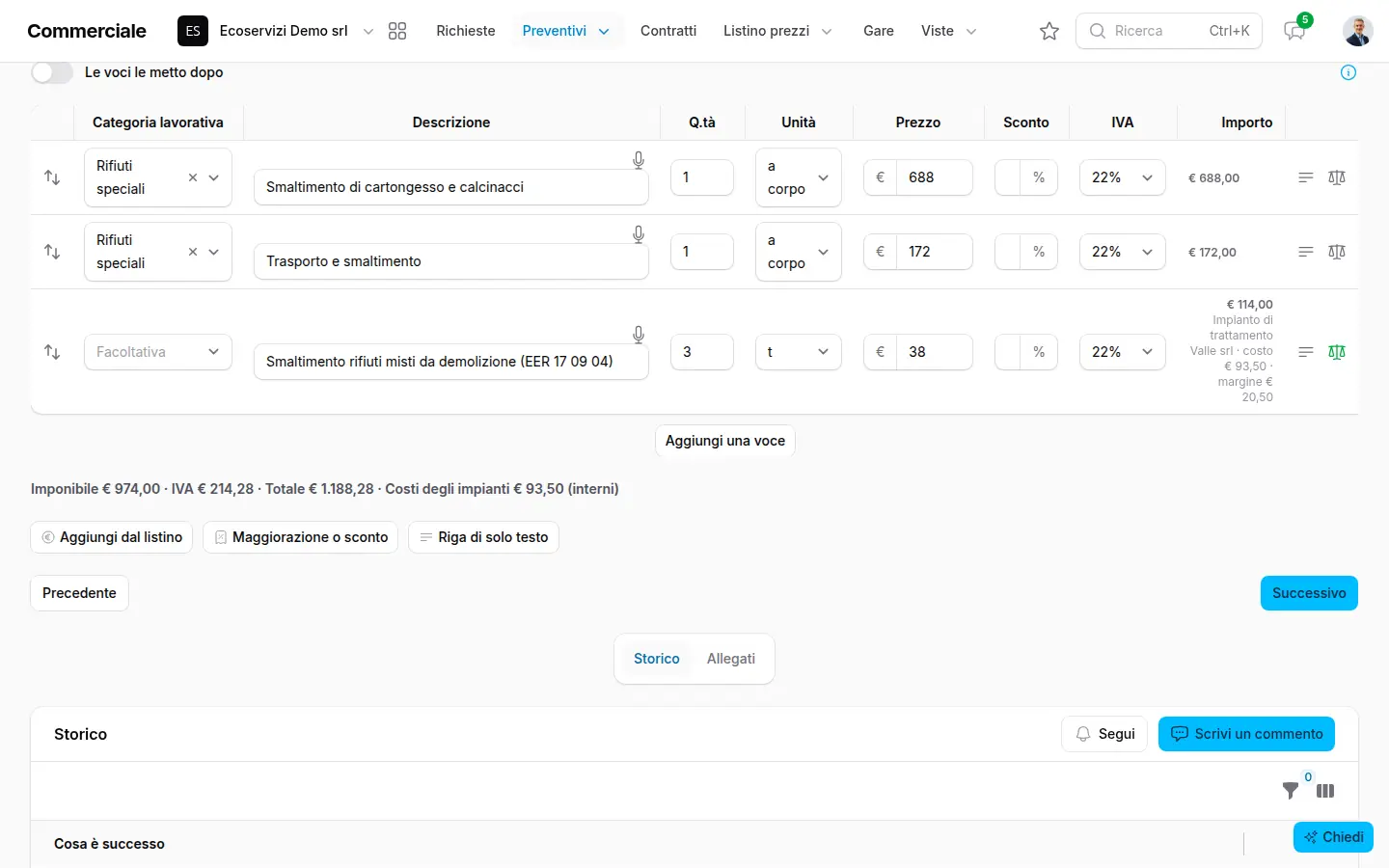Open the user profile avatar
The width and height of the screenshot is (1389, 868).
1358,31
